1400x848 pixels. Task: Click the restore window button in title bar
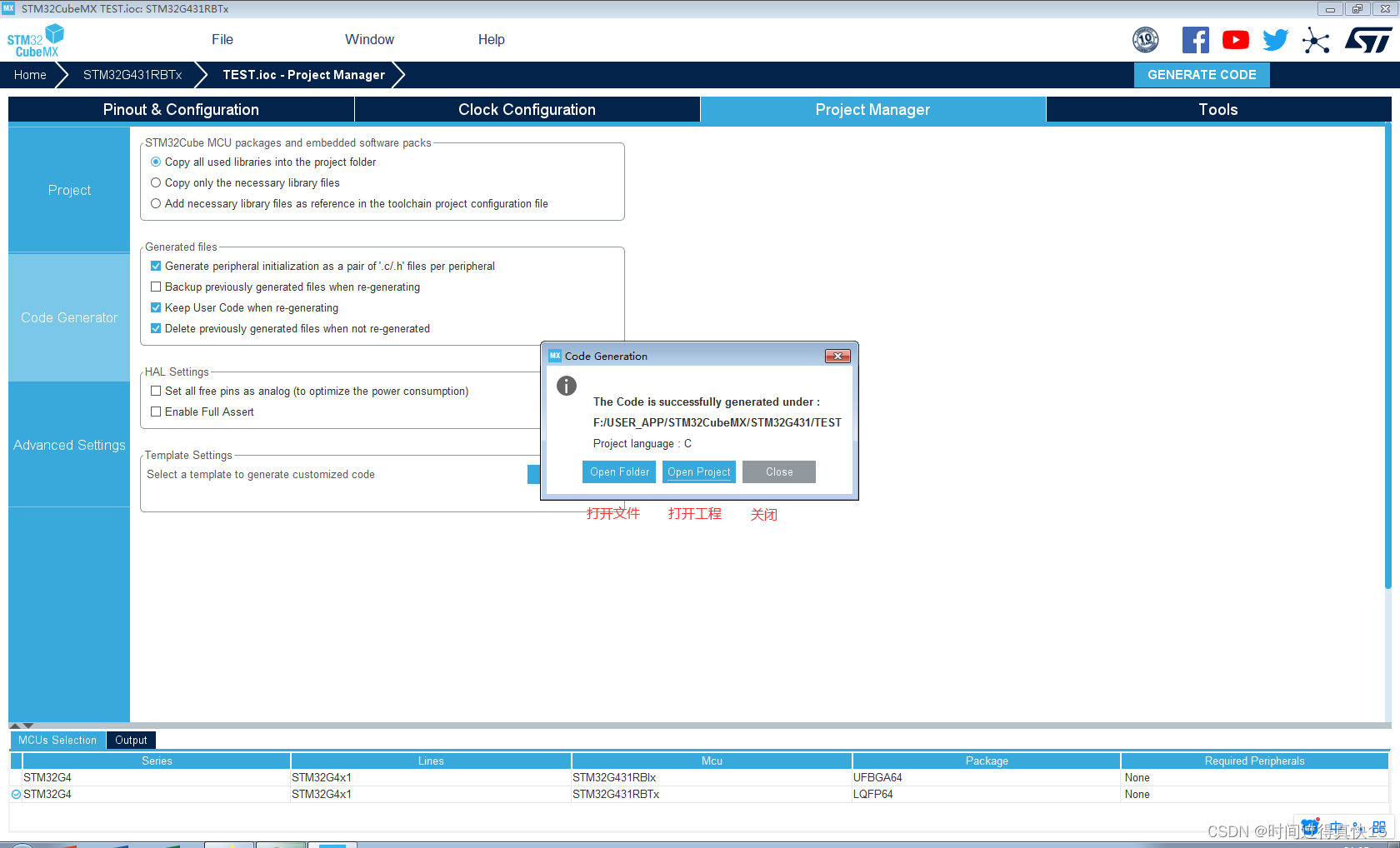[x=1357, y=9]
